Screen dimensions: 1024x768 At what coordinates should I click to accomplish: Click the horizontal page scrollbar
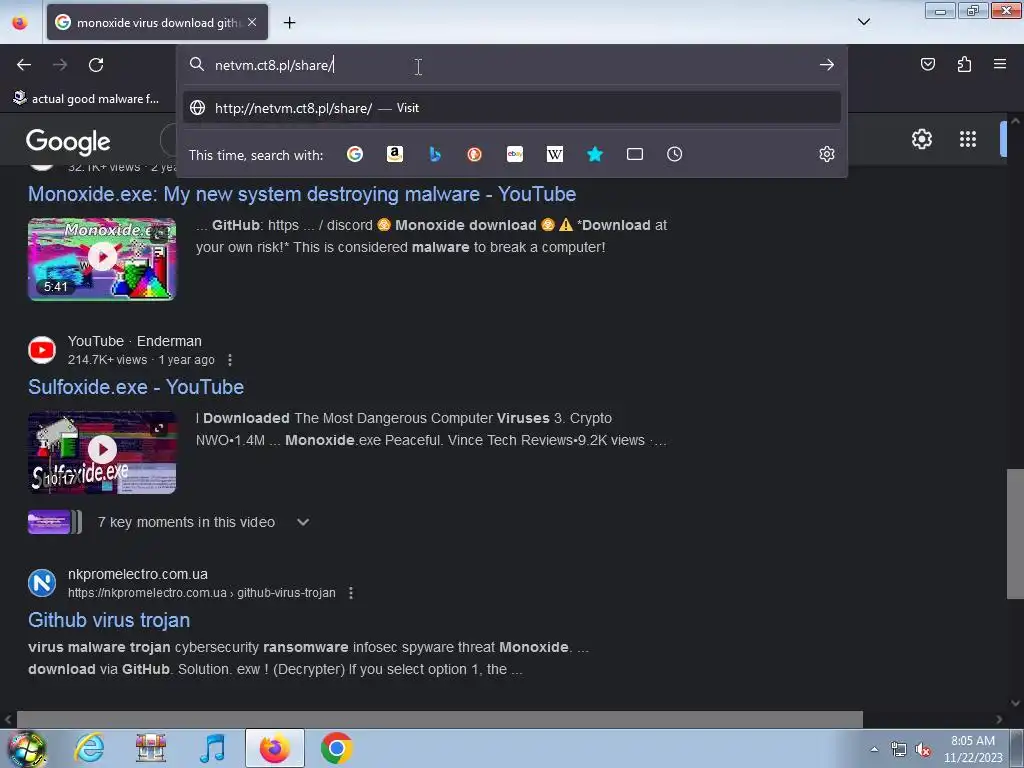pos(440,719)
